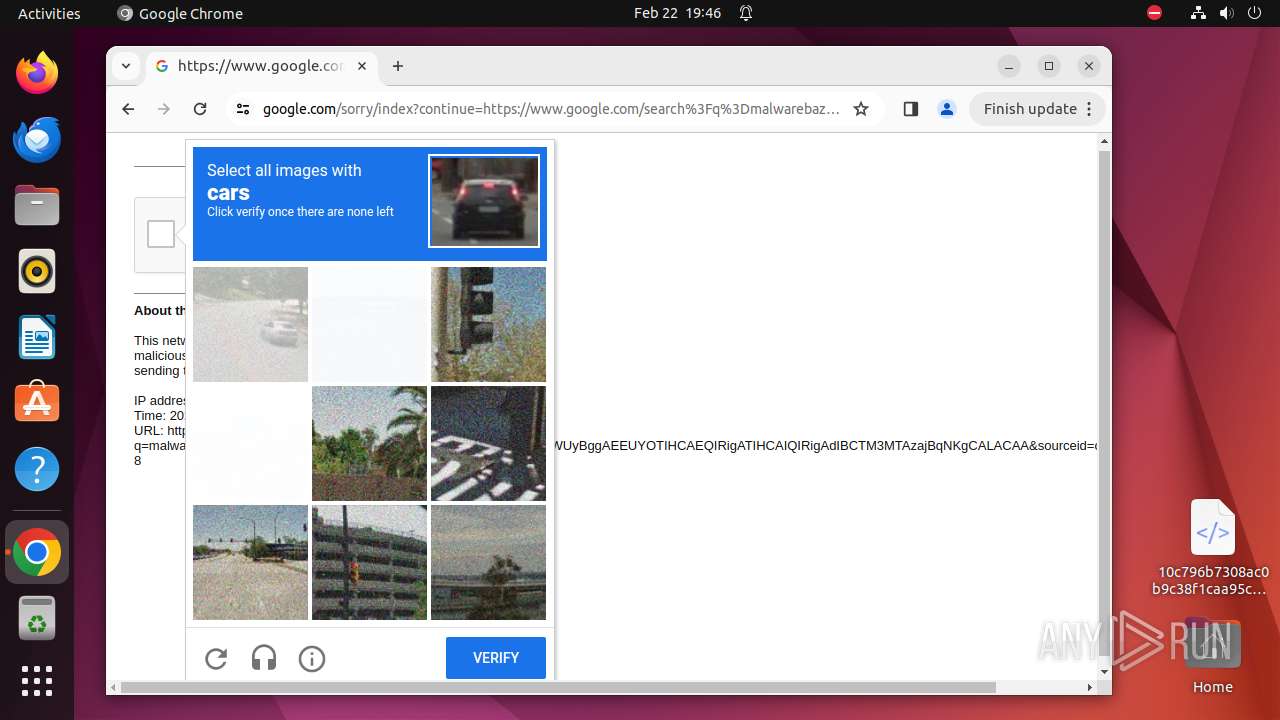Open the tab search dropdown

coord(126,66)
